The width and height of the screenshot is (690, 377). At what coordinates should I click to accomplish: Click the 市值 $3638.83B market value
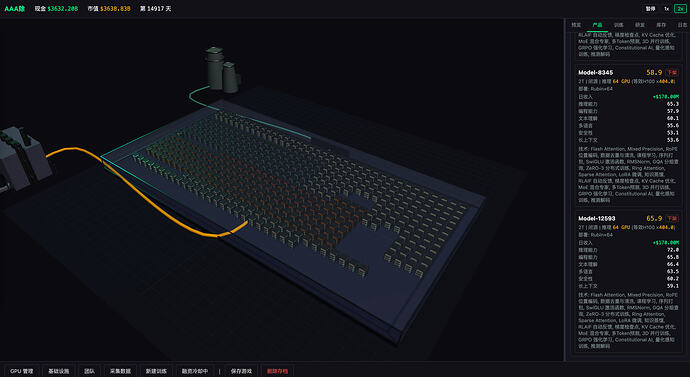109,9
